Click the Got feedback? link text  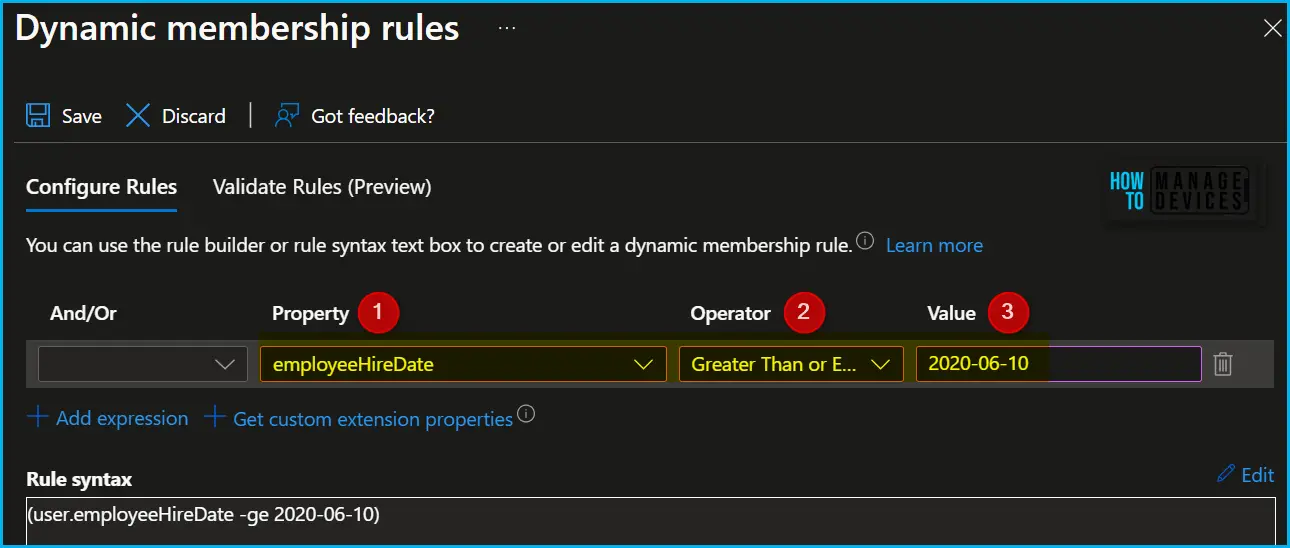pyautogui.click(x=373, y=116)
